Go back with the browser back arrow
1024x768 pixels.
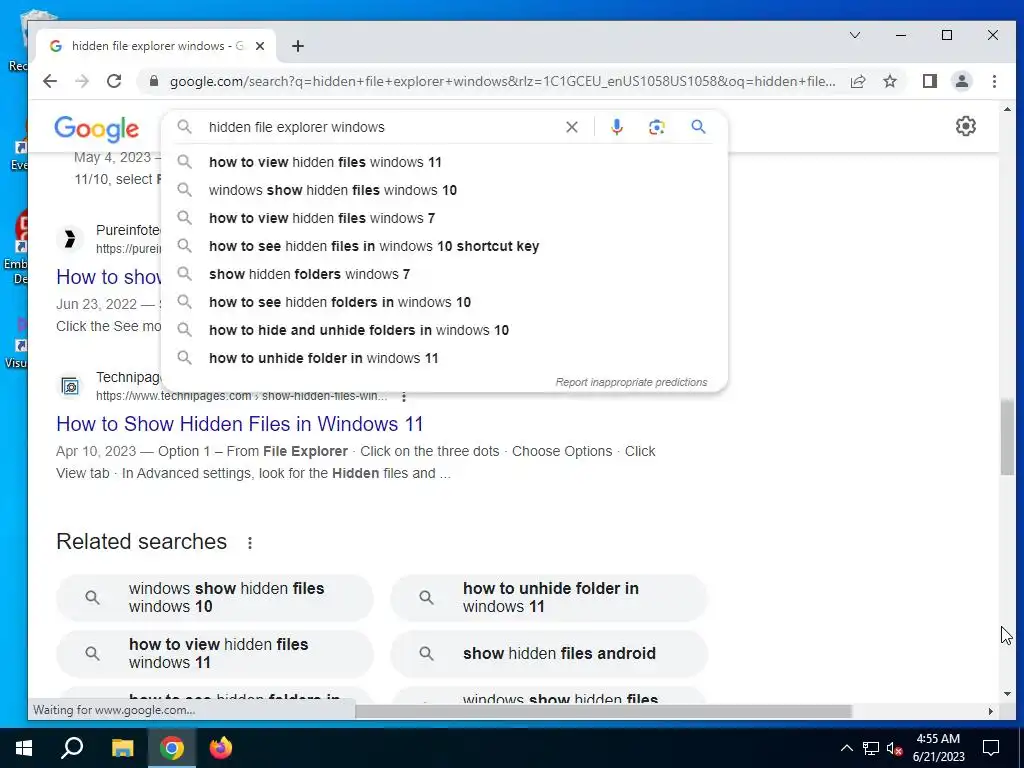tap(50, 81)
